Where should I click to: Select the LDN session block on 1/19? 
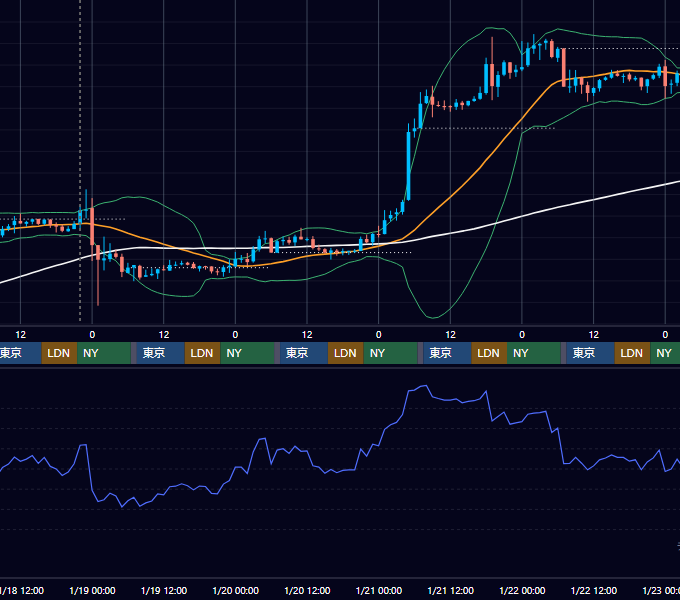click(x=203, y=353)
